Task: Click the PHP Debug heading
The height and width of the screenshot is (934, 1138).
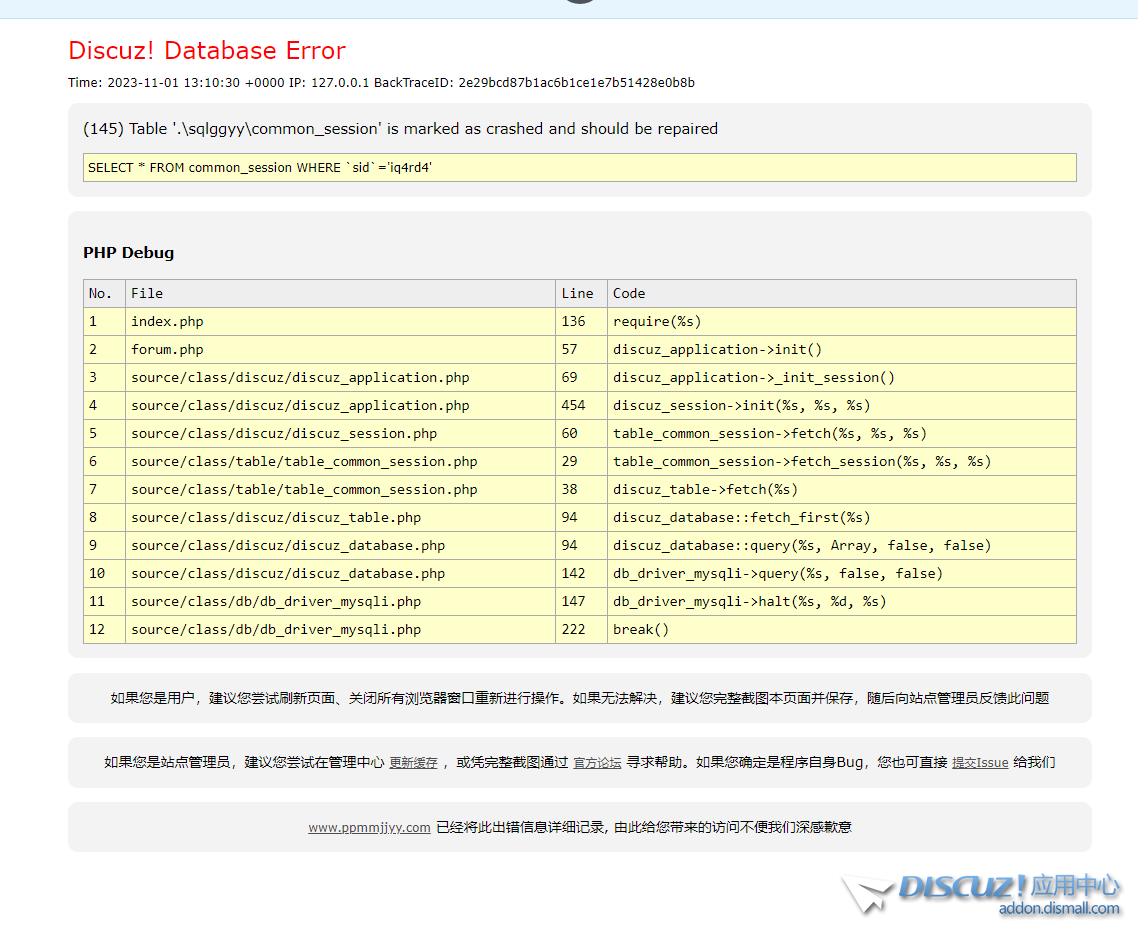Action: click(128, 253)
